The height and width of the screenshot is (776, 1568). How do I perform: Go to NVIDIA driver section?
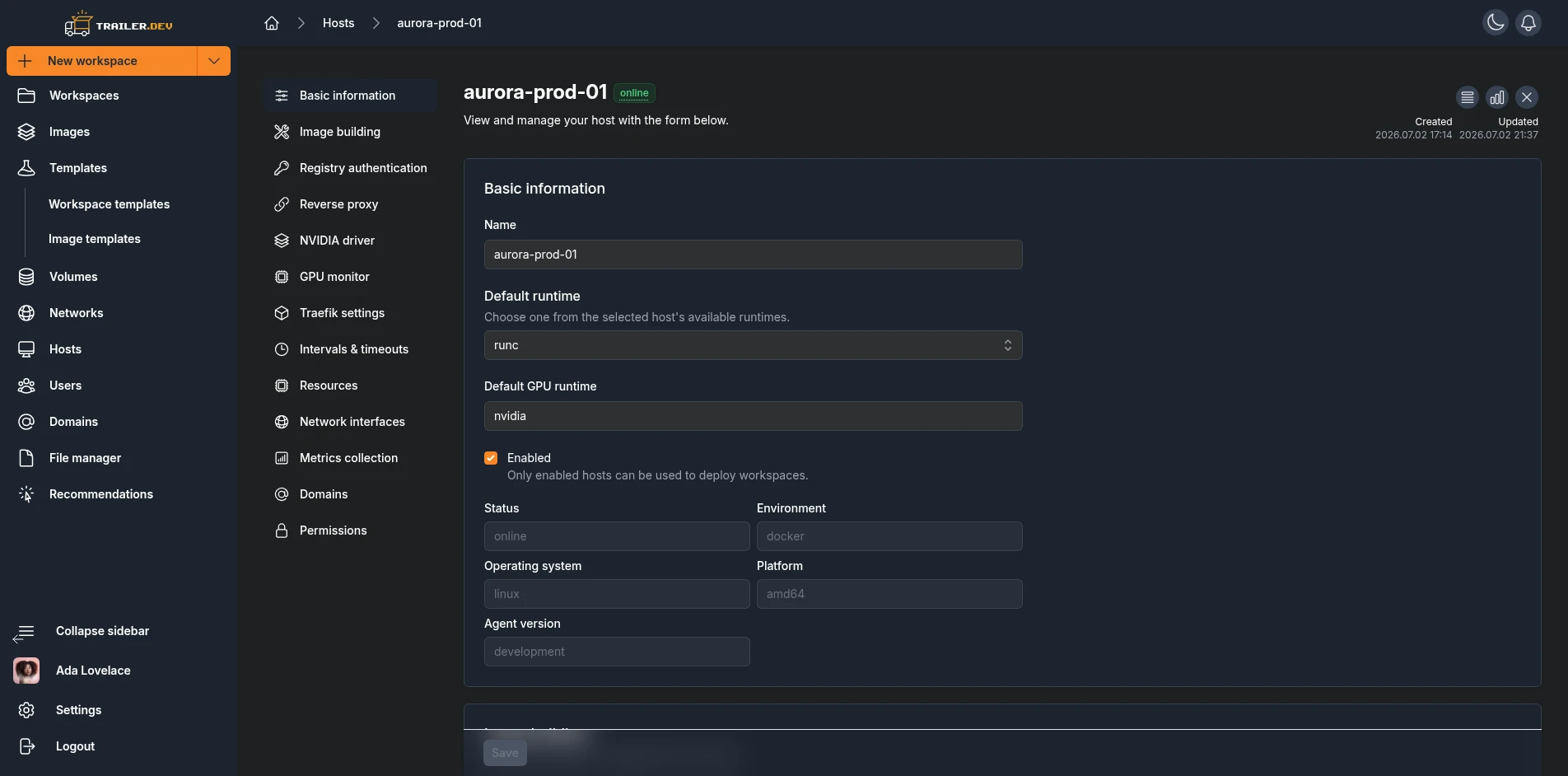point(351,241)
